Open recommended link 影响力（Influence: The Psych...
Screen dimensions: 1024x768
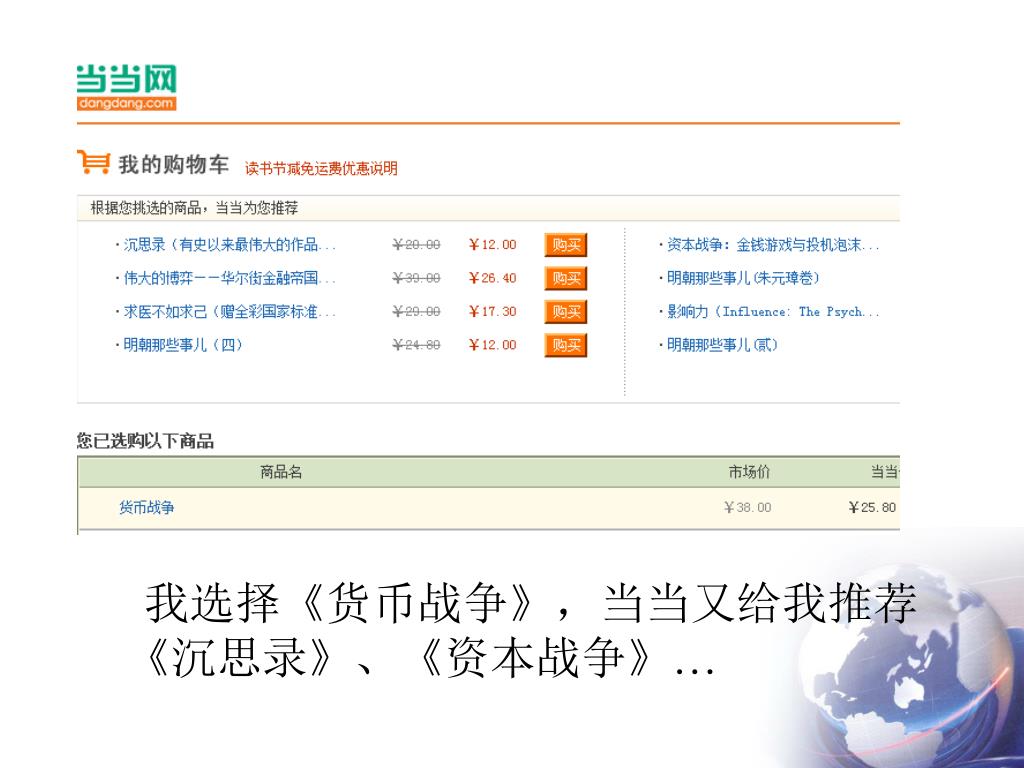click(x=773, y=312)
